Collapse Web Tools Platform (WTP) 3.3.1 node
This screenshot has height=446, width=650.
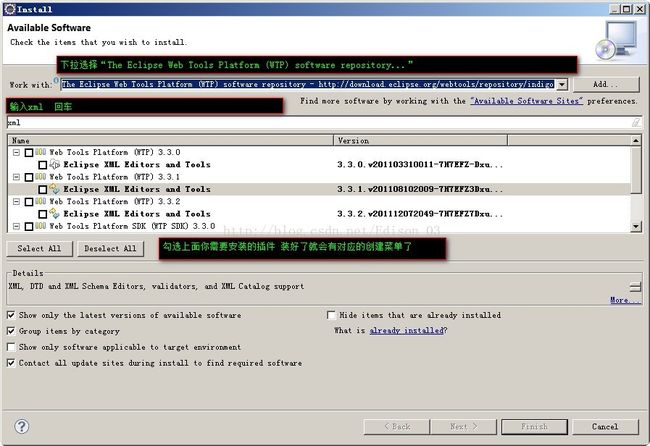click(16, 177)
